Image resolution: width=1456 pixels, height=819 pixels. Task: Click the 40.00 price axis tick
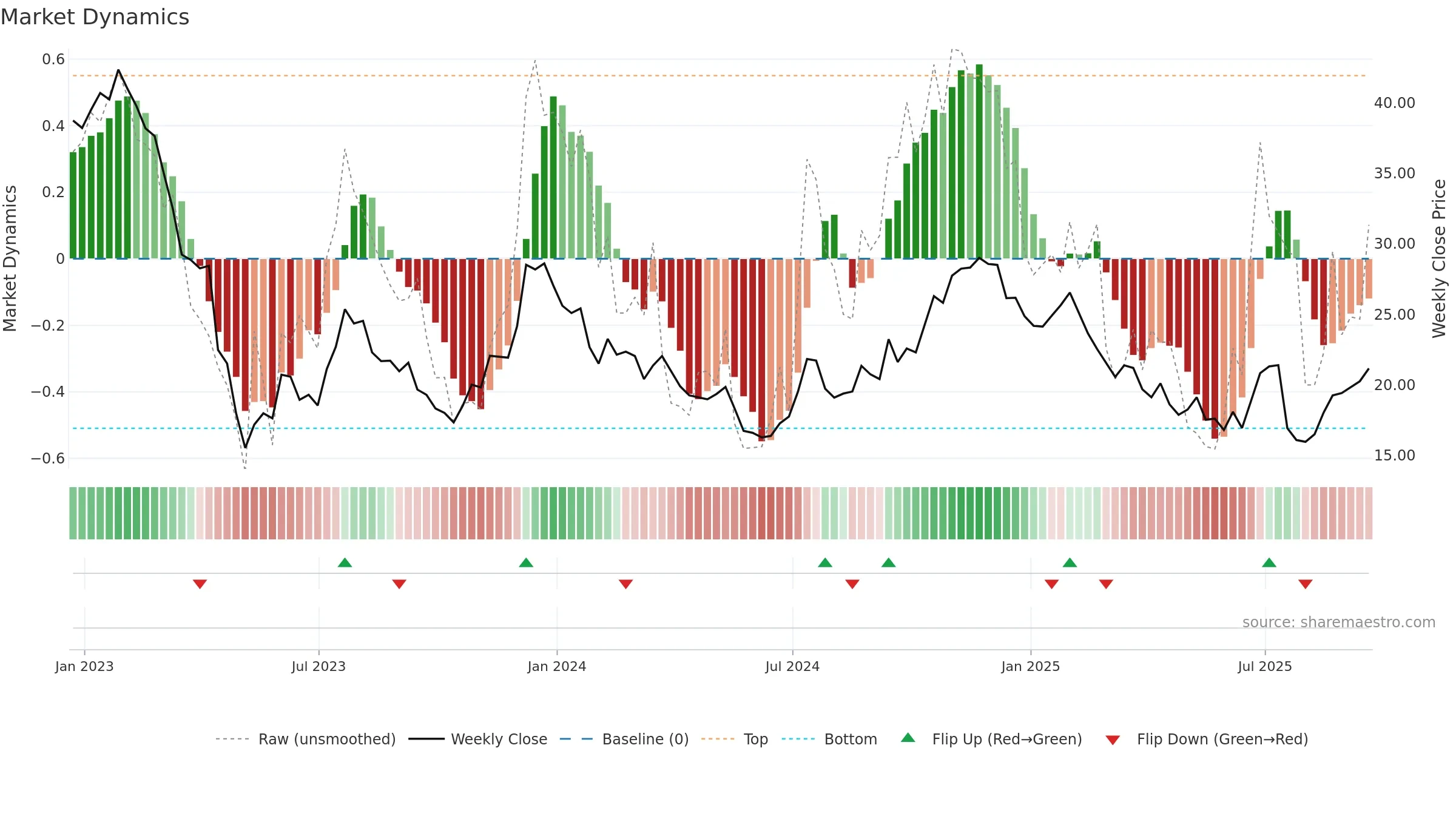(1395, 103)
